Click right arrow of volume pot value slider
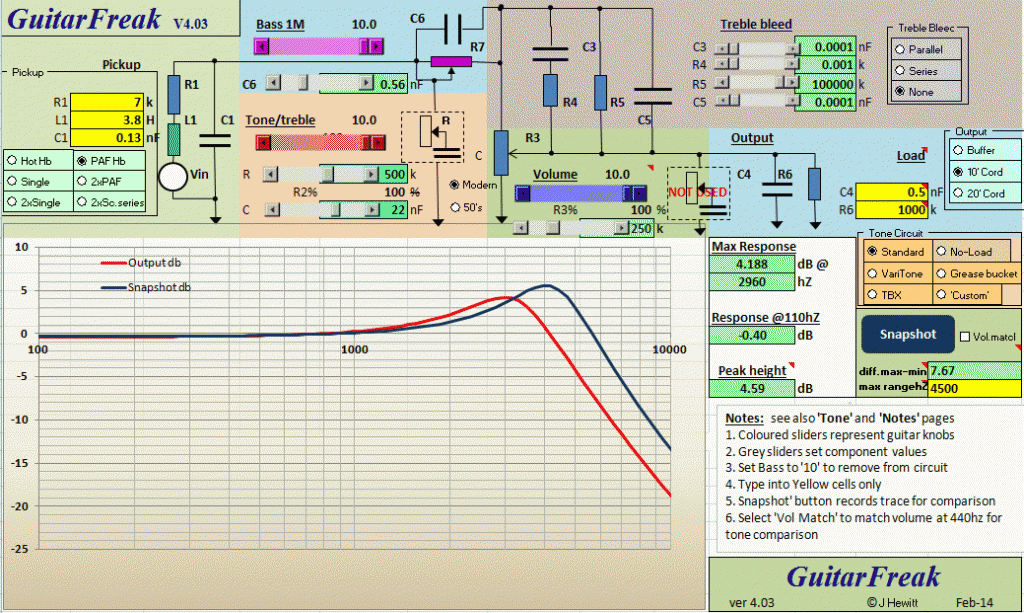The width and height of the screenshot is (1024, 613). coord(621,228)
